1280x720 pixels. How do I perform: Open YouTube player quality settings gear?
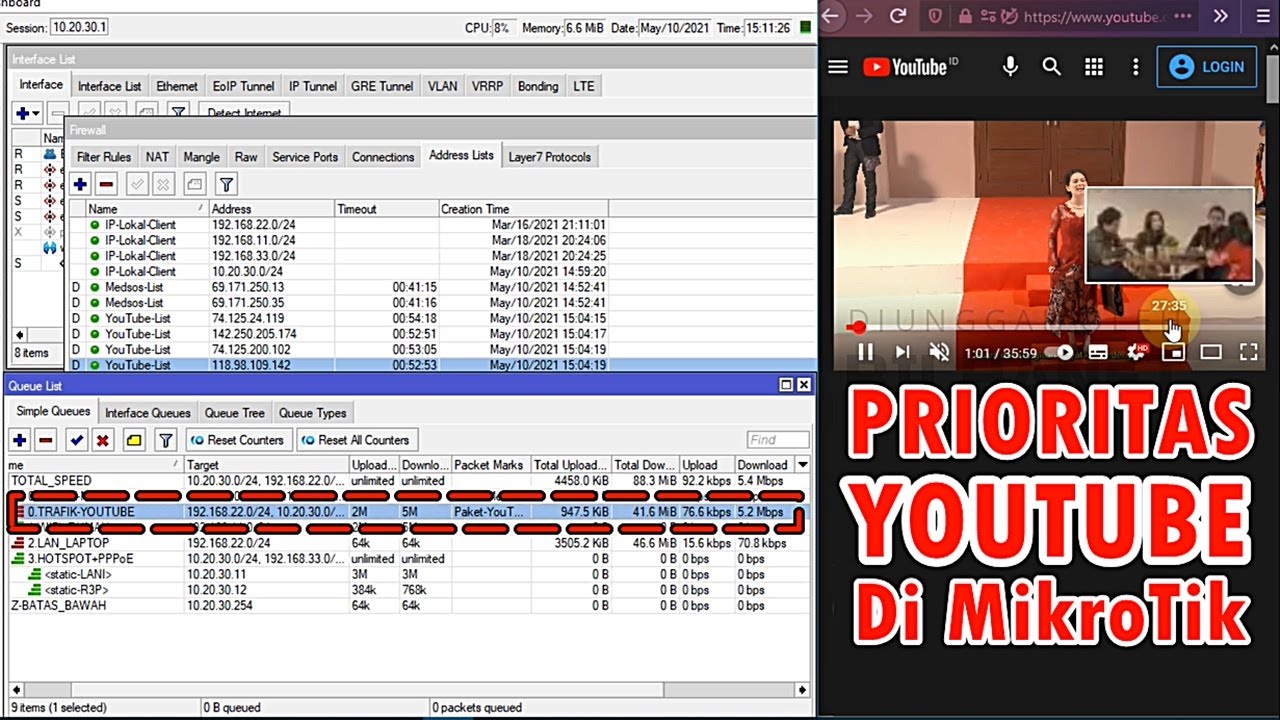click(1136, 352)
